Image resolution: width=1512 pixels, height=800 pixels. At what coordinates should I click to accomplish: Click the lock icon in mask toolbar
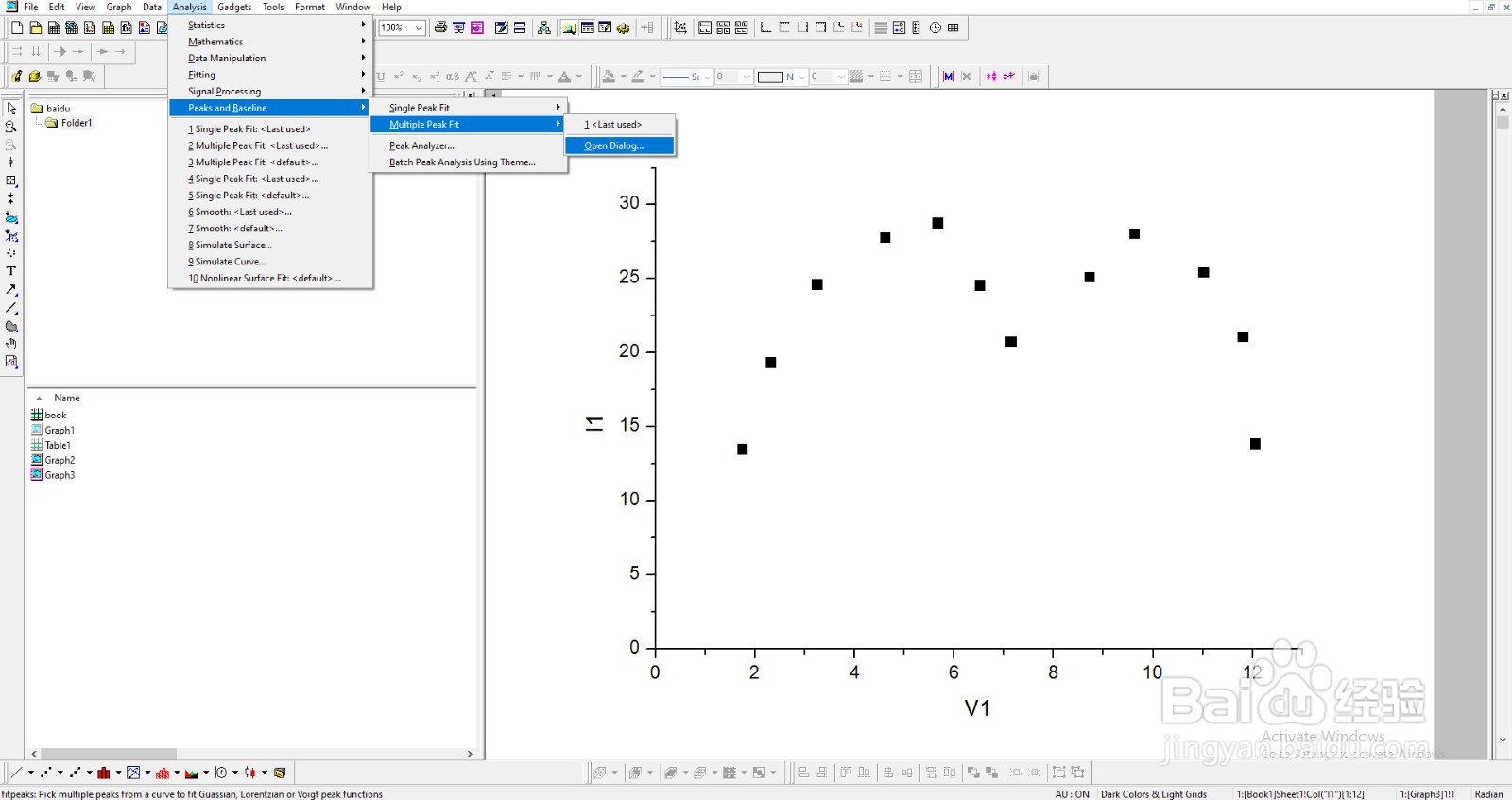[1034, 77]
